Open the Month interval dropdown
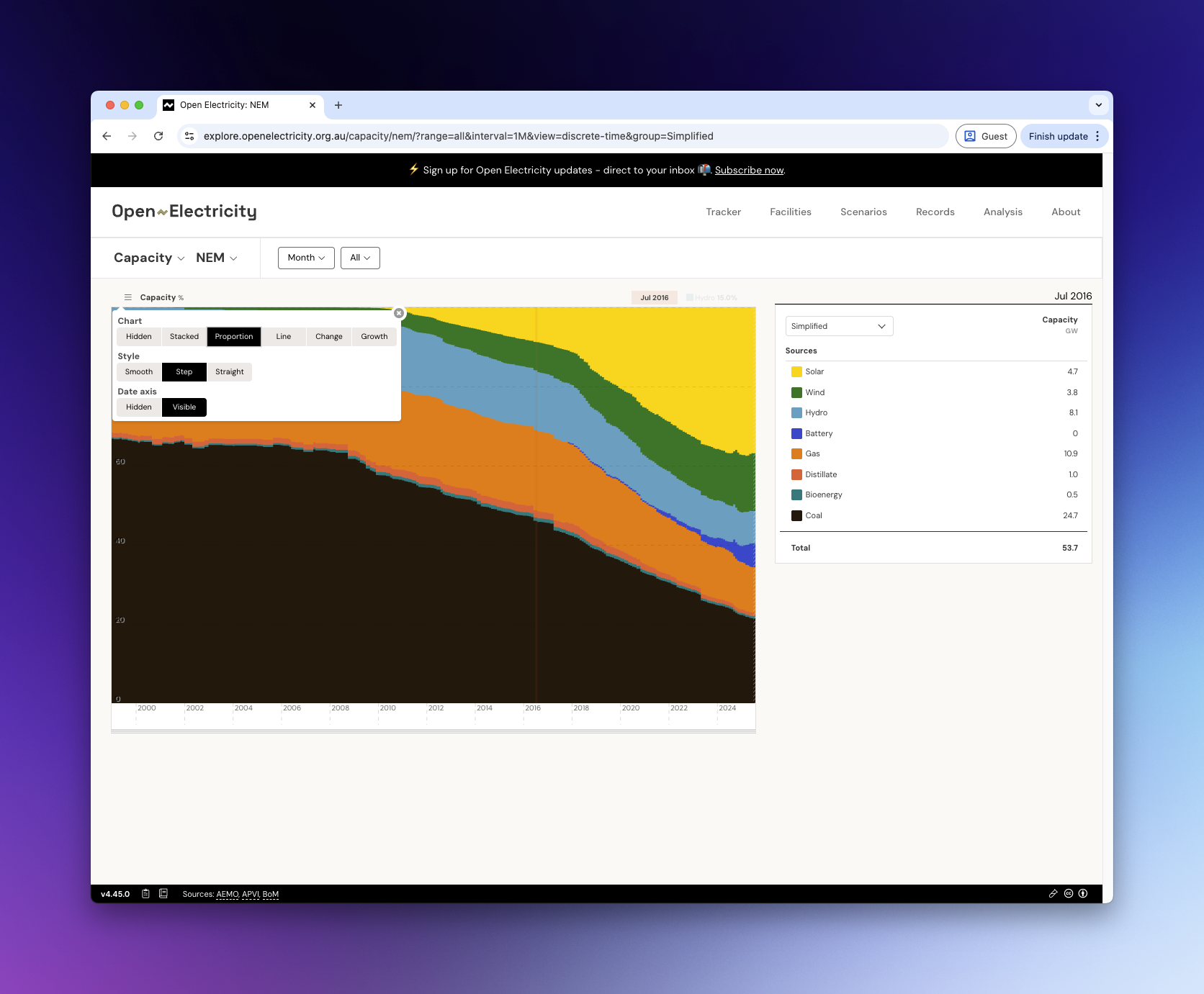 click(306, 258)
